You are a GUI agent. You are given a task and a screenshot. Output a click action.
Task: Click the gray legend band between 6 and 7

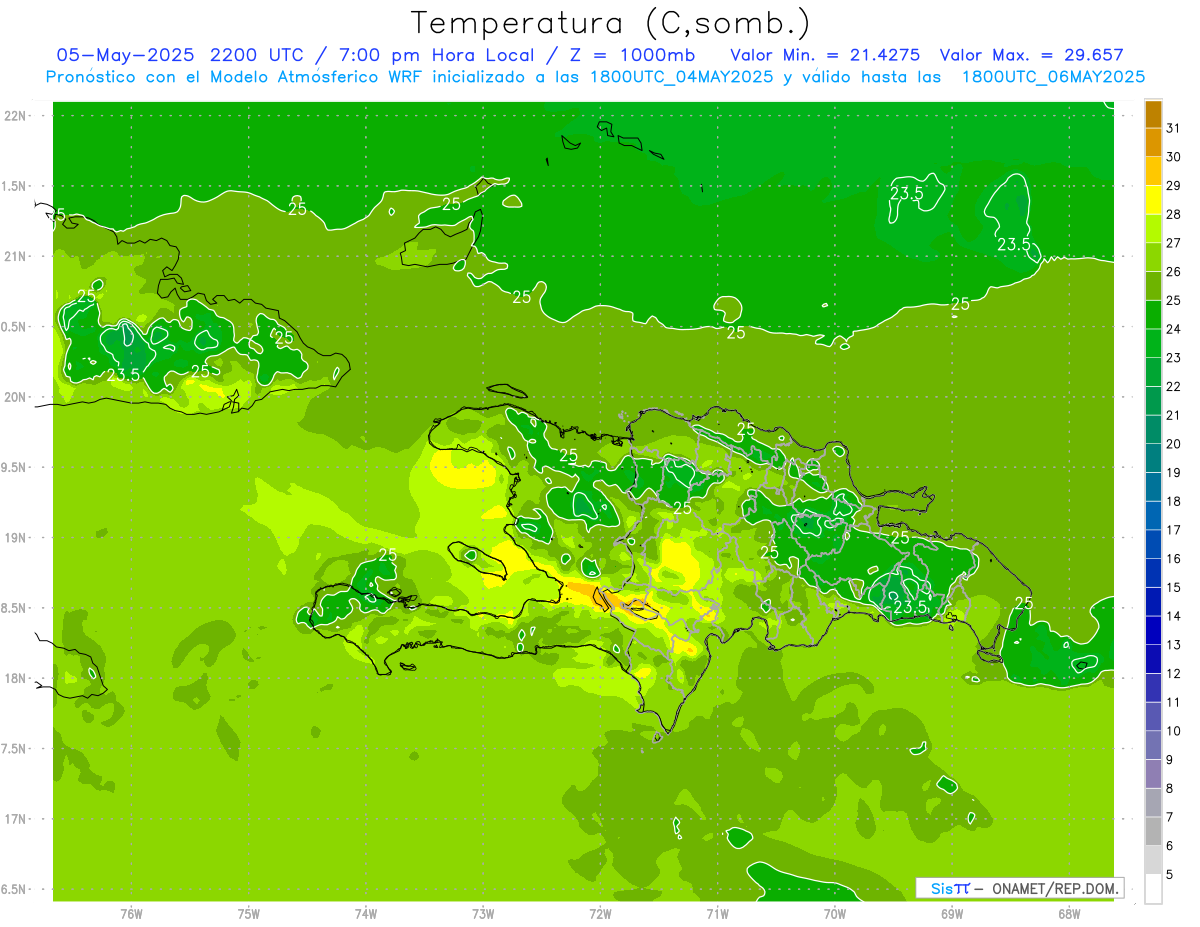[1153, 831]
